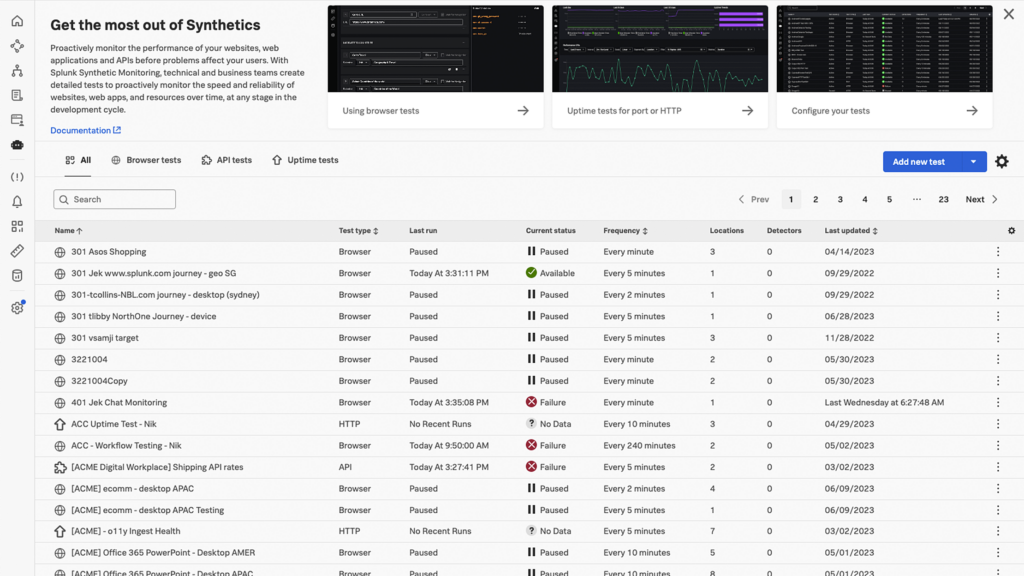Open table column settings gear in header
The image size is (1024, 576).
click(1011, 231)
